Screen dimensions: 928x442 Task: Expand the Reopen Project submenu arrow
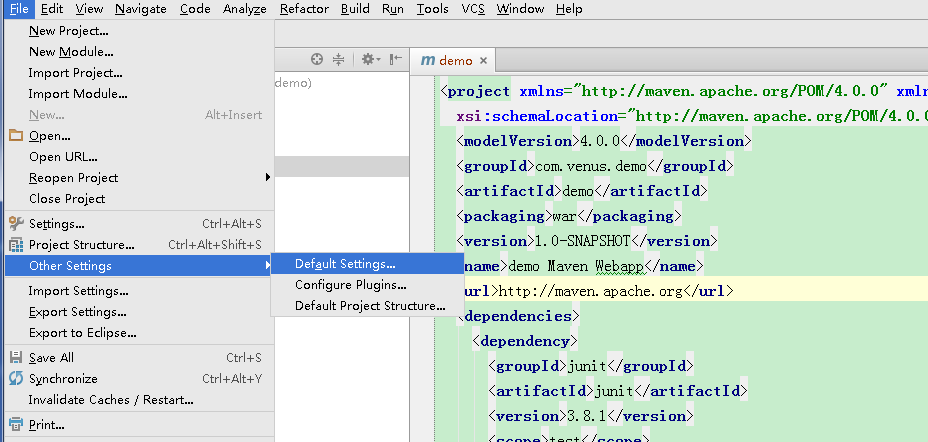click(268, 177)
